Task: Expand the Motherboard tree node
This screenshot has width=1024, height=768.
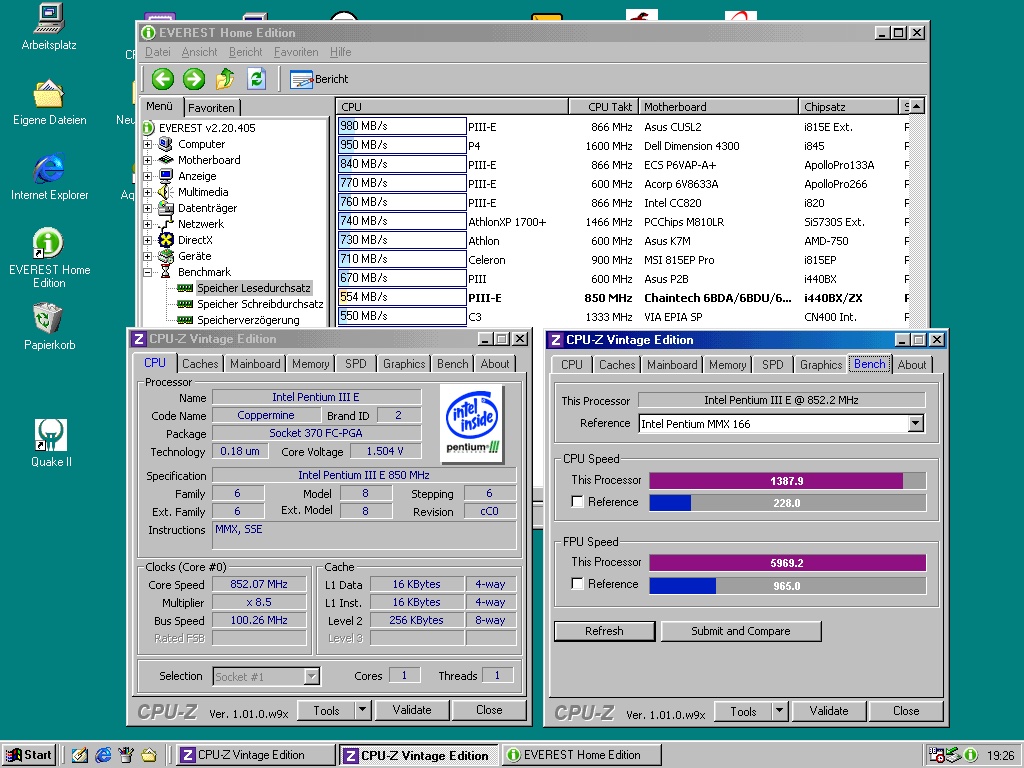Action: click(148, 160)
